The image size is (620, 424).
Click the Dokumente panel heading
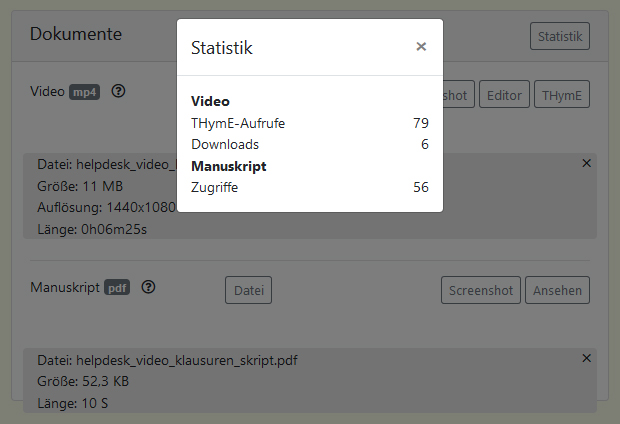76,34
